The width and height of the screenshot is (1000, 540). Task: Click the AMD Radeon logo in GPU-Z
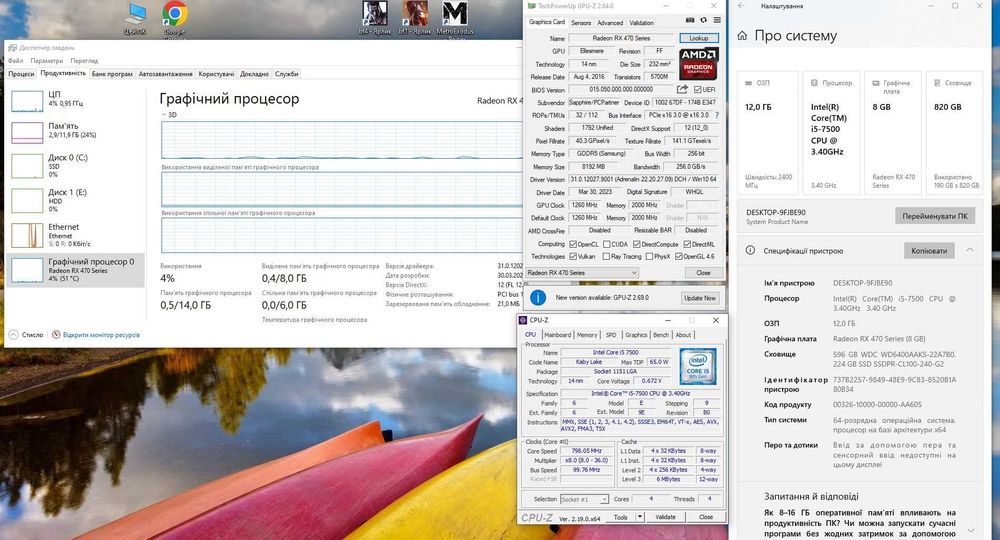tap(698, 63)
